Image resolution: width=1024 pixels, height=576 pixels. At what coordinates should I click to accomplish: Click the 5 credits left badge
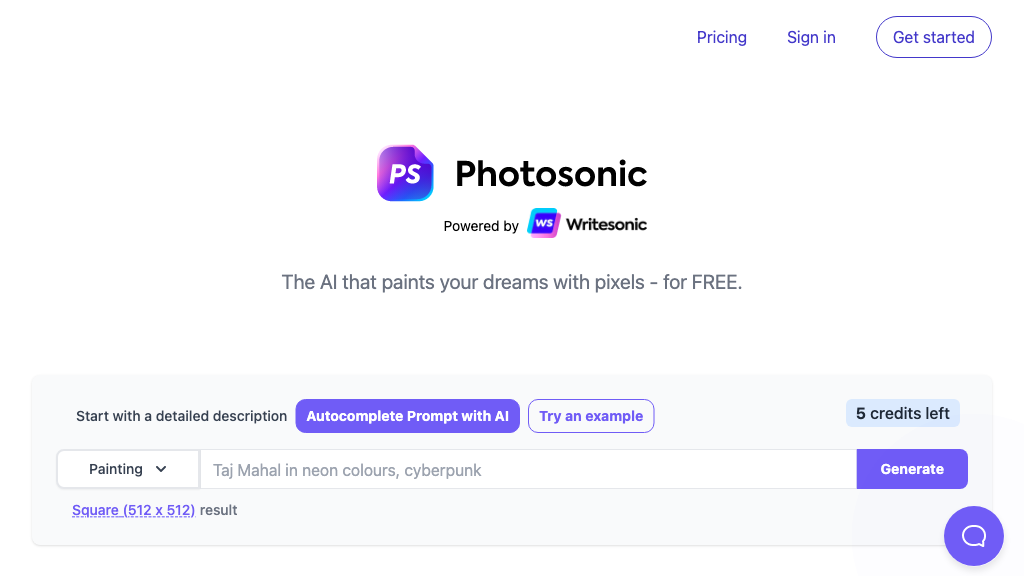click(x=902, y=413)
